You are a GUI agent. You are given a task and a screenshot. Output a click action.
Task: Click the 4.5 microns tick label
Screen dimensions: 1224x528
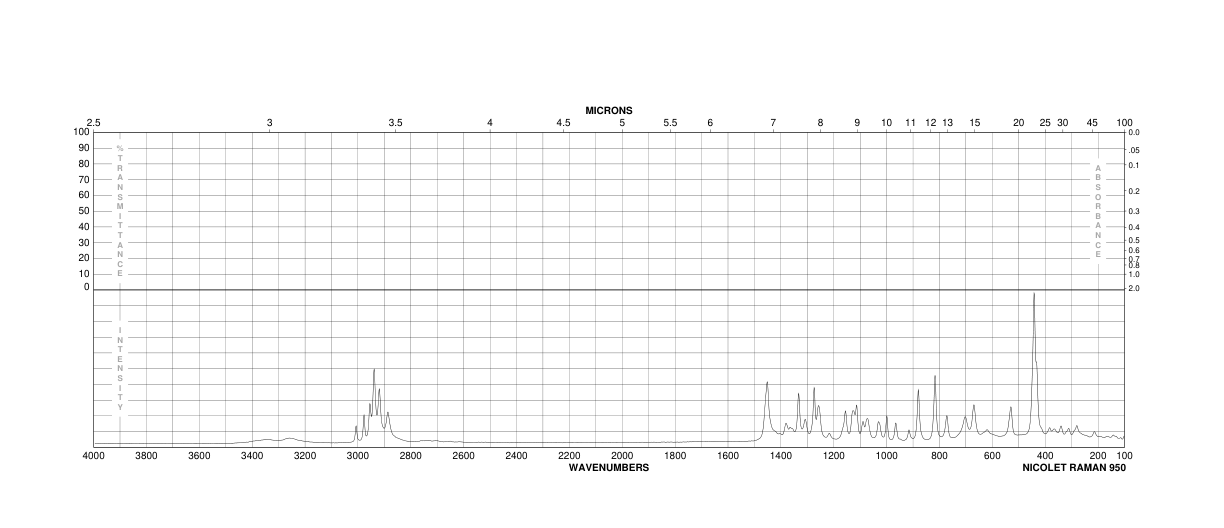pyautogui.click(x=563, y=123)
